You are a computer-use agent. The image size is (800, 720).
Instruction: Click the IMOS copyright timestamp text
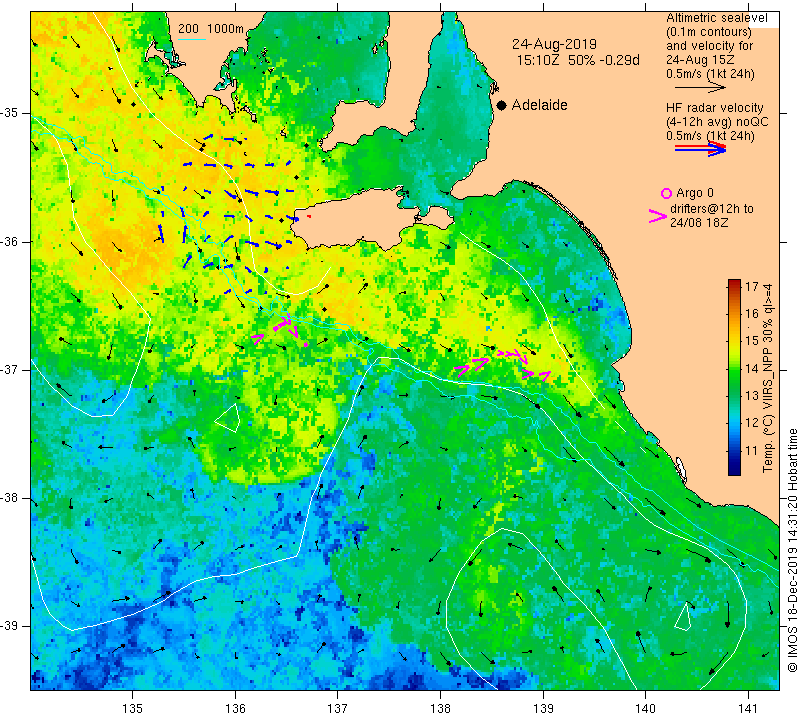pos(792,549)
